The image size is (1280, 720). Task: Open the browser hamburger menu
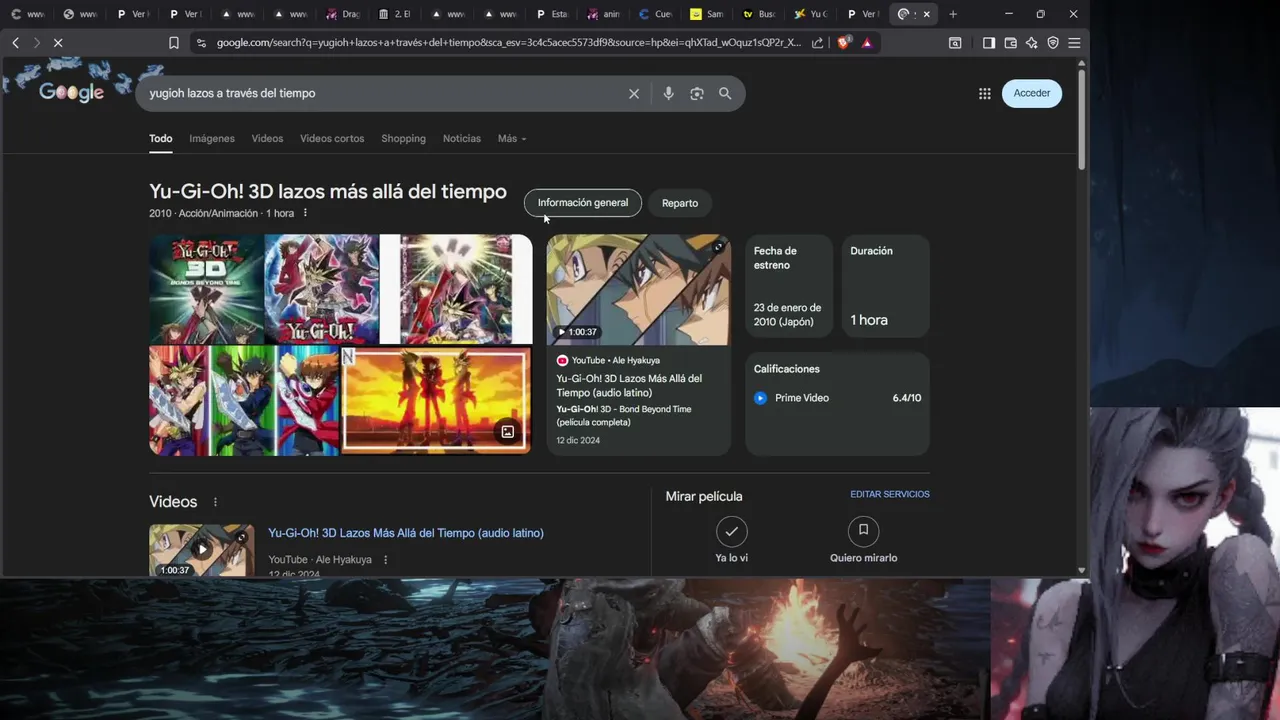coord(1074,43)
